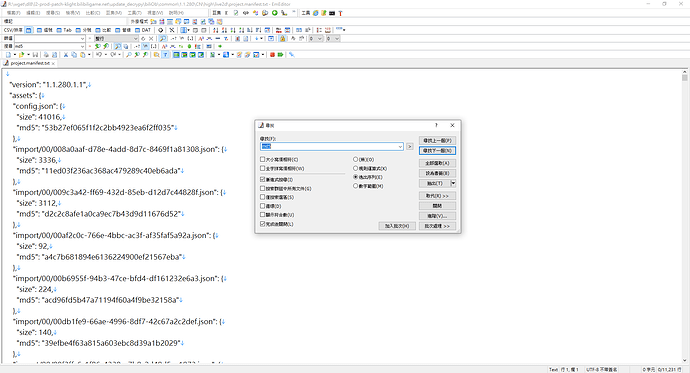Image resolution: width=690 pixels, height=373 pixels.
Task: Click the 取代(R) >> button
Action: coord(437,196)
